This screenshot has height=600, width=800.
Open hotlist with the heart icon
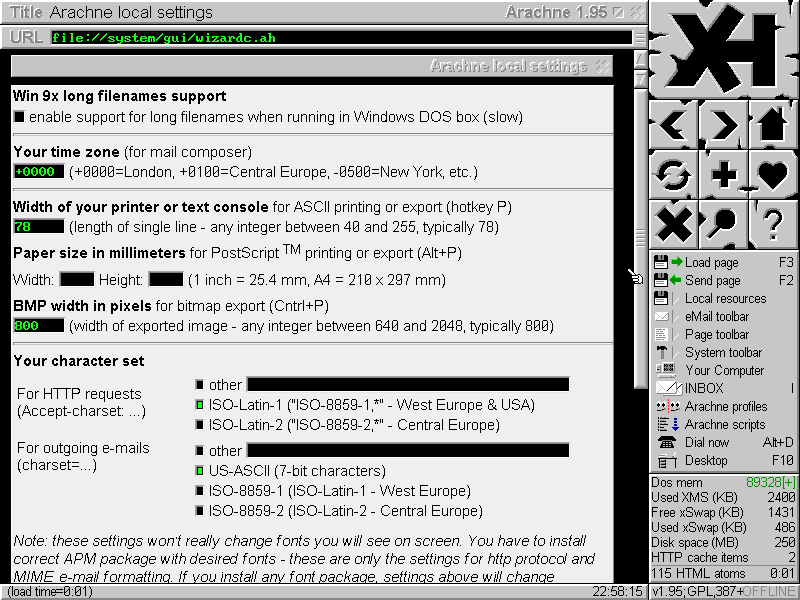[774, 174]
